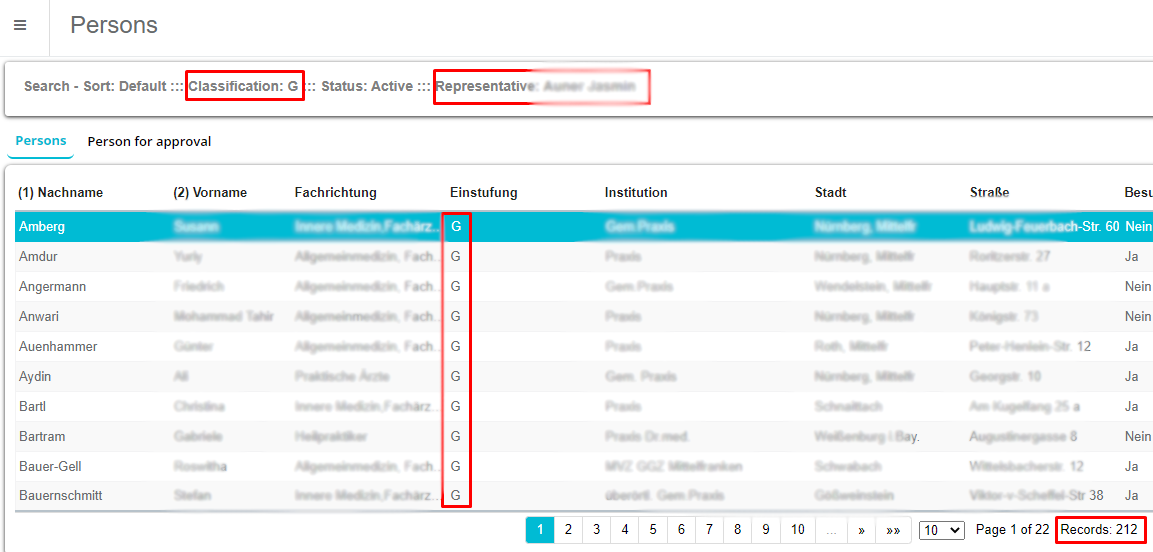This screenshot has height=552, width=1153.
Task: Go to page 5
Action: 653,530
